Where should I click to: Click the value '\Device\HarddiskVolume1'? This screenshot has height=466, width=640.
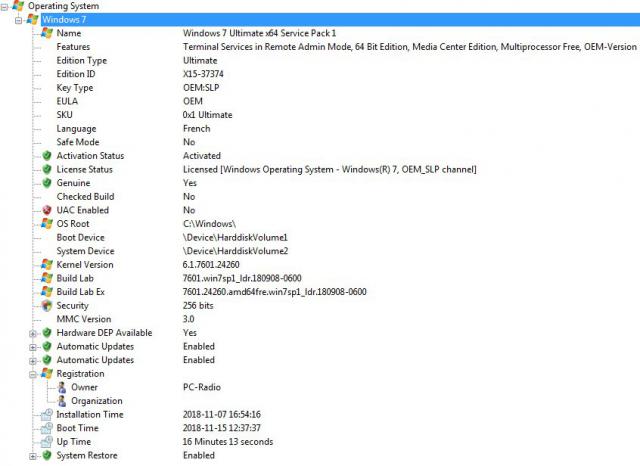click(235, 237)
